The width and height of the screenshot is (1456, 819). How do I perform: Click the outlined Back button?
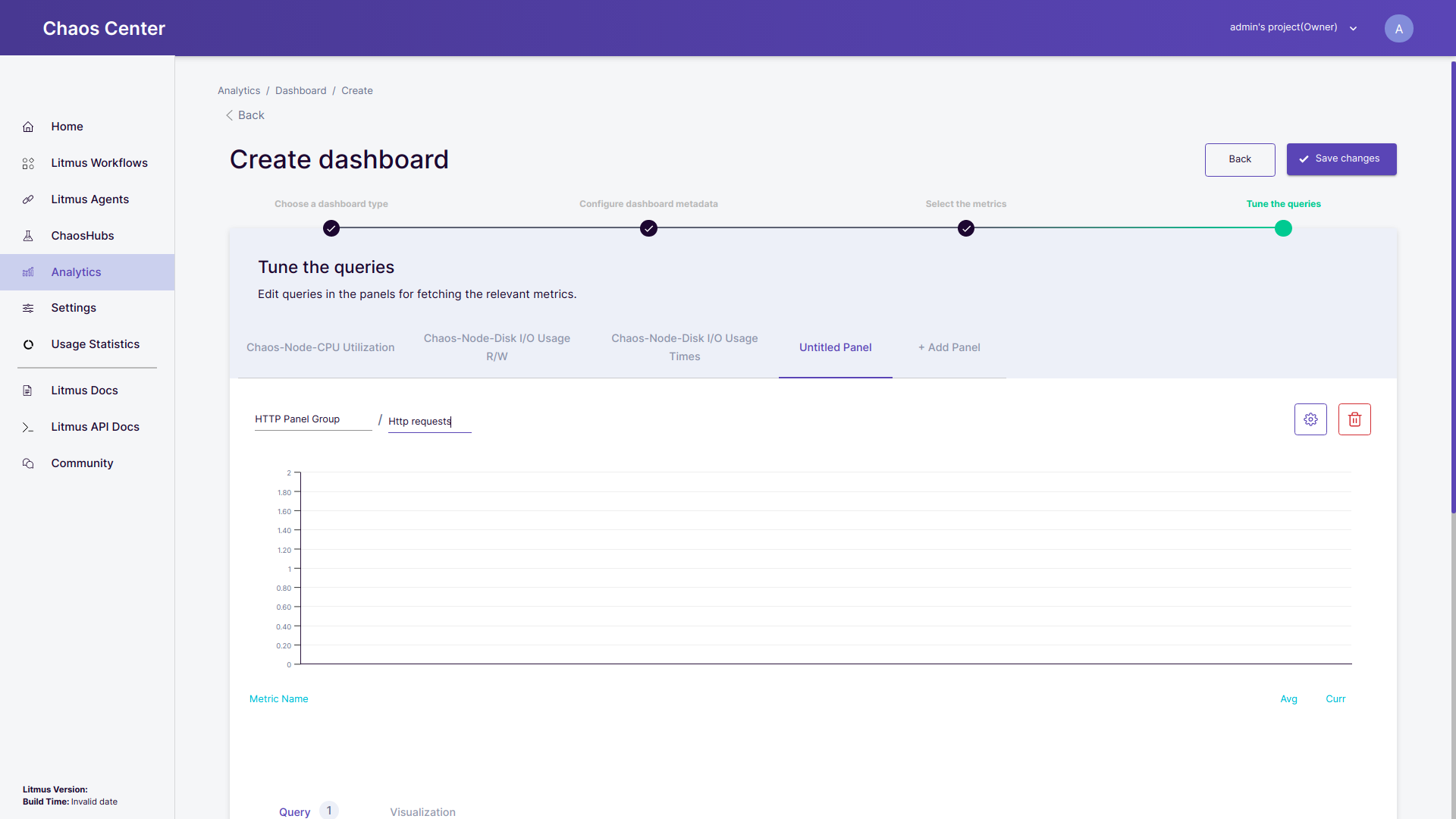(1239, 159)
